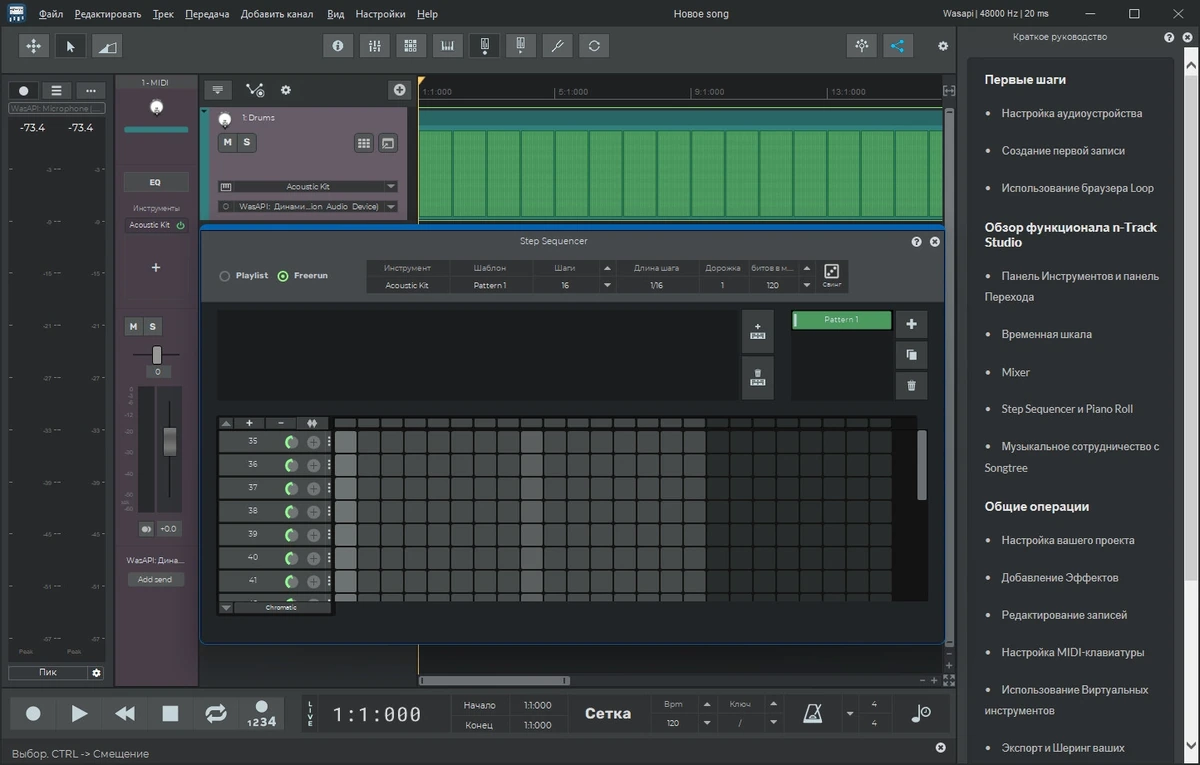Viewport: 1200px width, 765px height.
Task: Click the volume knob for row 35
Action: [x=291, y=442]
